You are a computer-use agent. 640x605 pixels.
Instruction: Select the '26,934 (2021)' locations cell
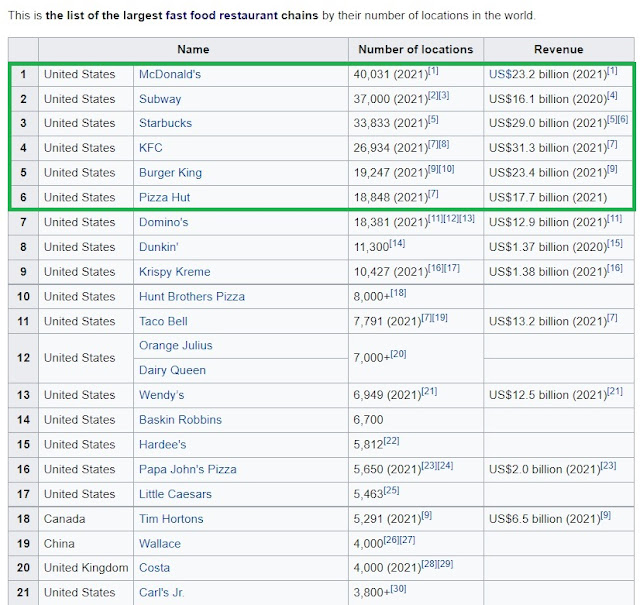(x=416, y=148)
